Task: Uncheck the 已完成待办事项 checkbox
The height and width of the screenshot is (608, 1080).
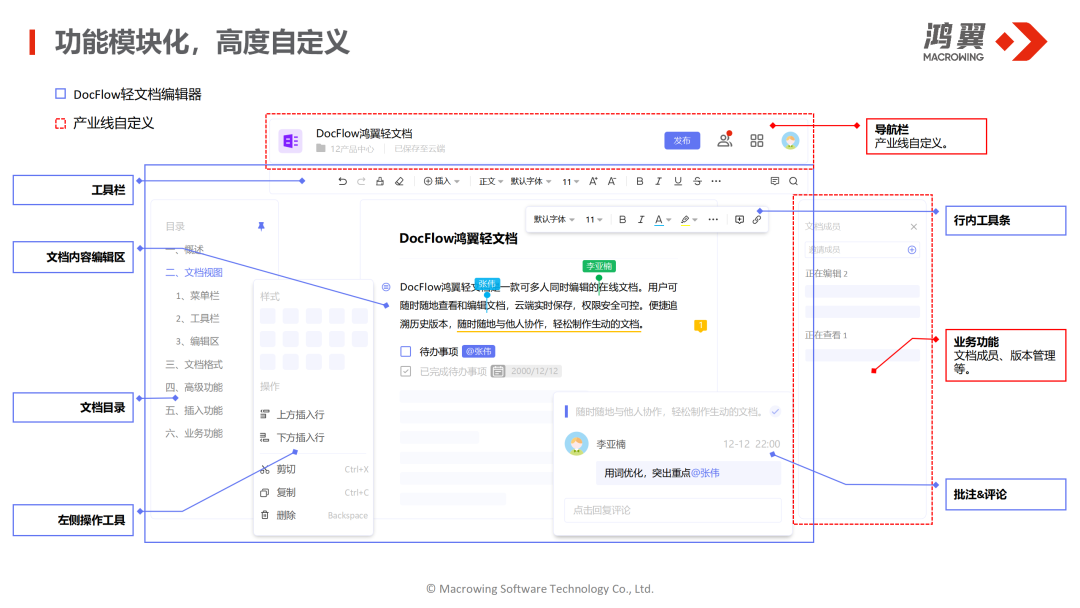Action: [406, 371]
